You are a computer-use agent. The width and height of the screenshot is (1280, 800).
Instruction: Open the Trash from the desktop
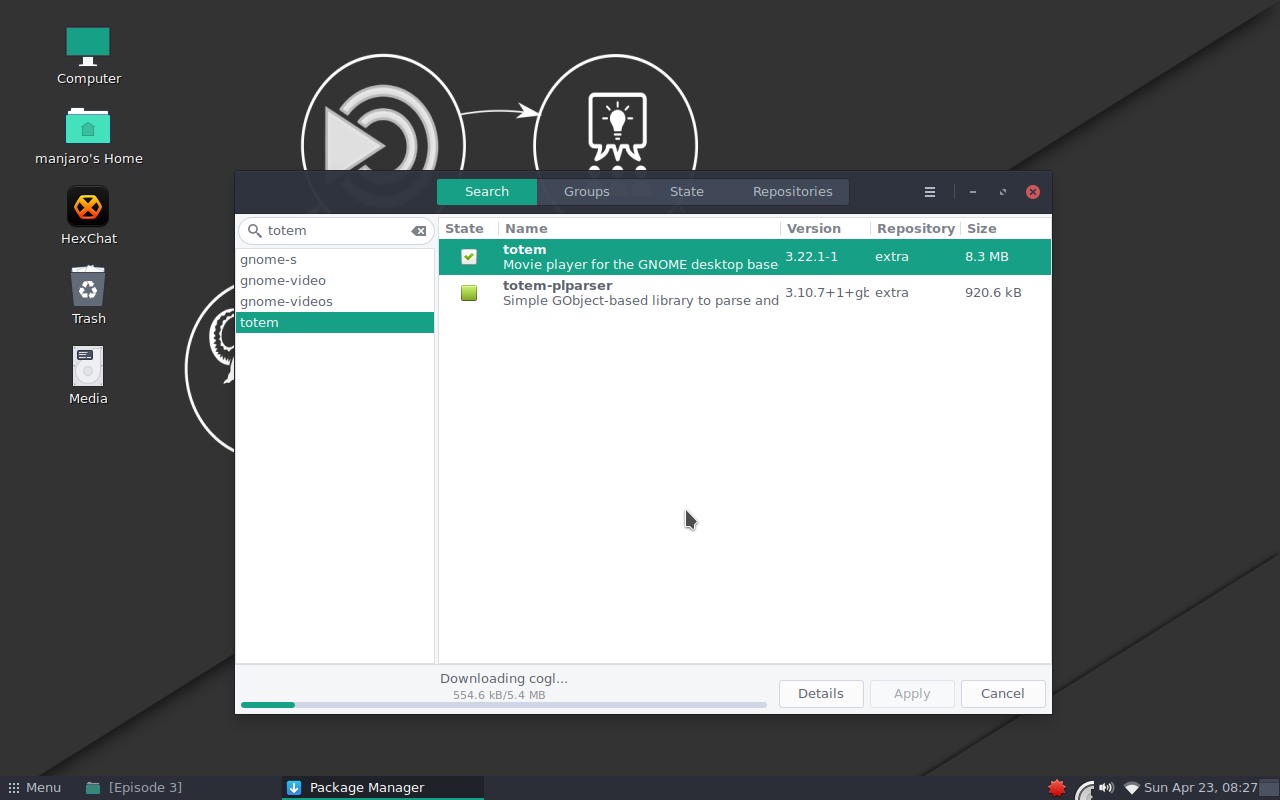88,287
